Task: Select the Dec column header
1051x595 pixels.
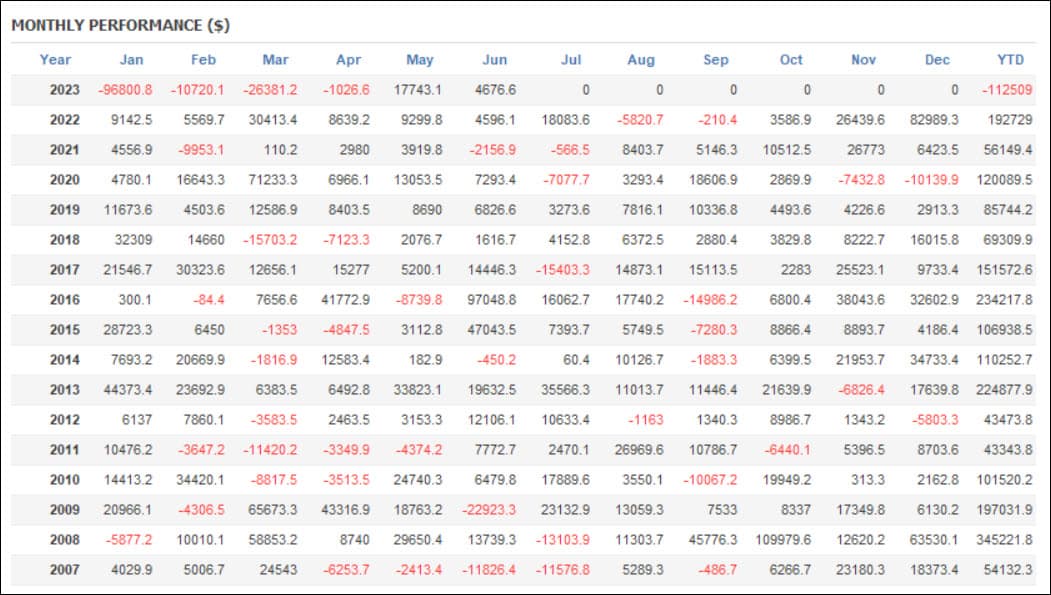Action: 937,60
